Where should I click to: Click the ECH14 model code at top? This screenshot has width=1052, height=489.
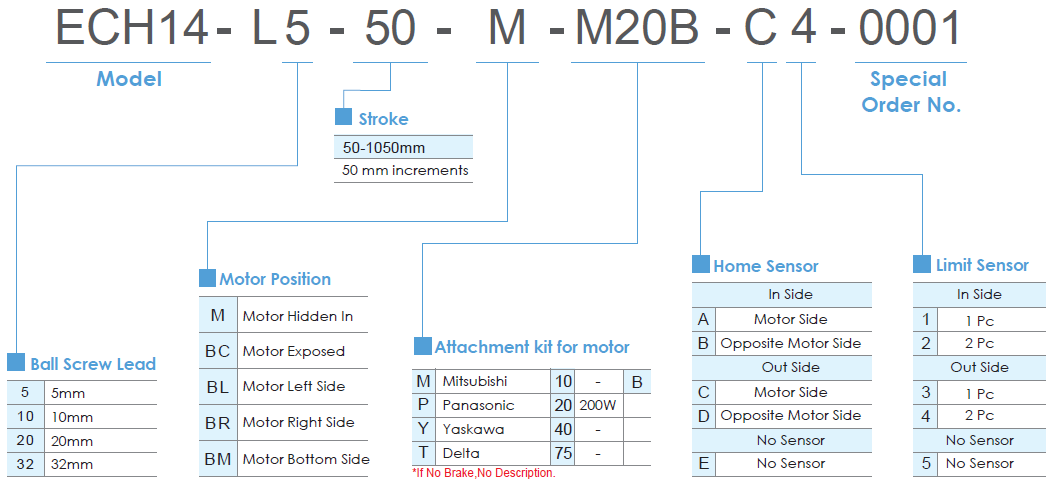pos(132,29)
